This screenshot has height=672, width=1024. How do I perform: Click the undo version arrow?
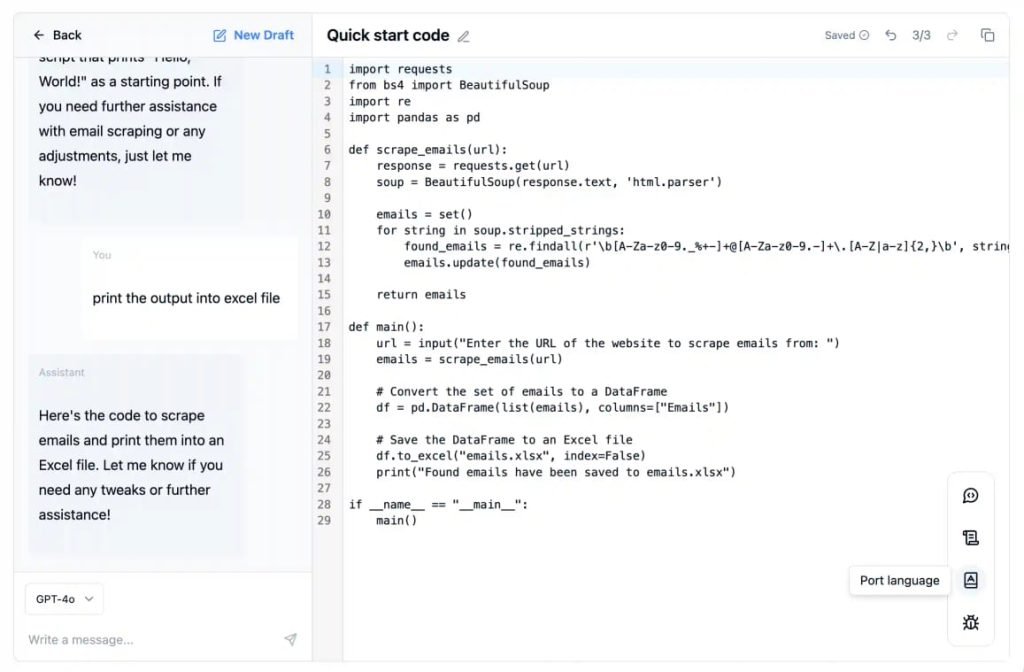pyautogui.click(x=891, y=35)
